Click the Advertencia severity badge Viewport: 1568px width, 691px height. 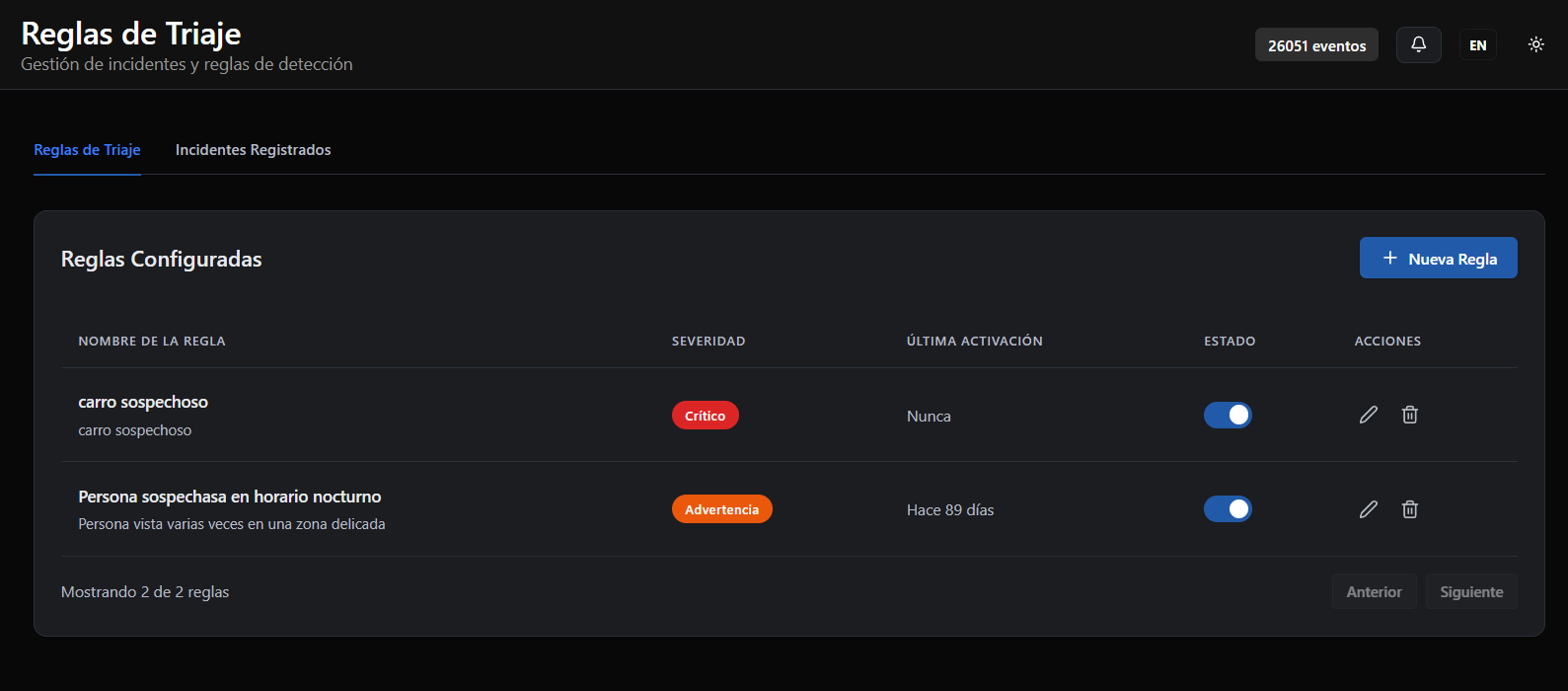722,509
